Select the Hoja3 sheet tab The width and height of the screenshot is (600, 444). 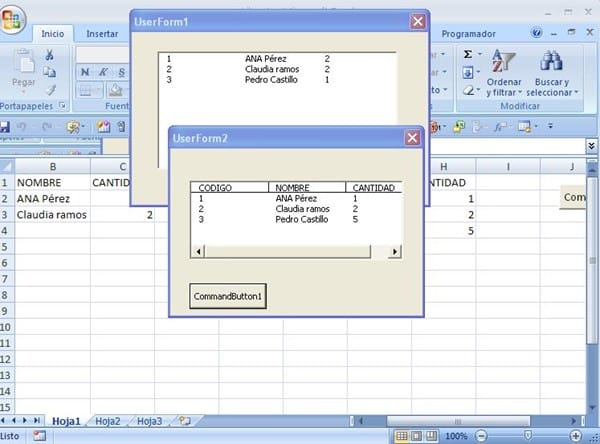[149, 421]
